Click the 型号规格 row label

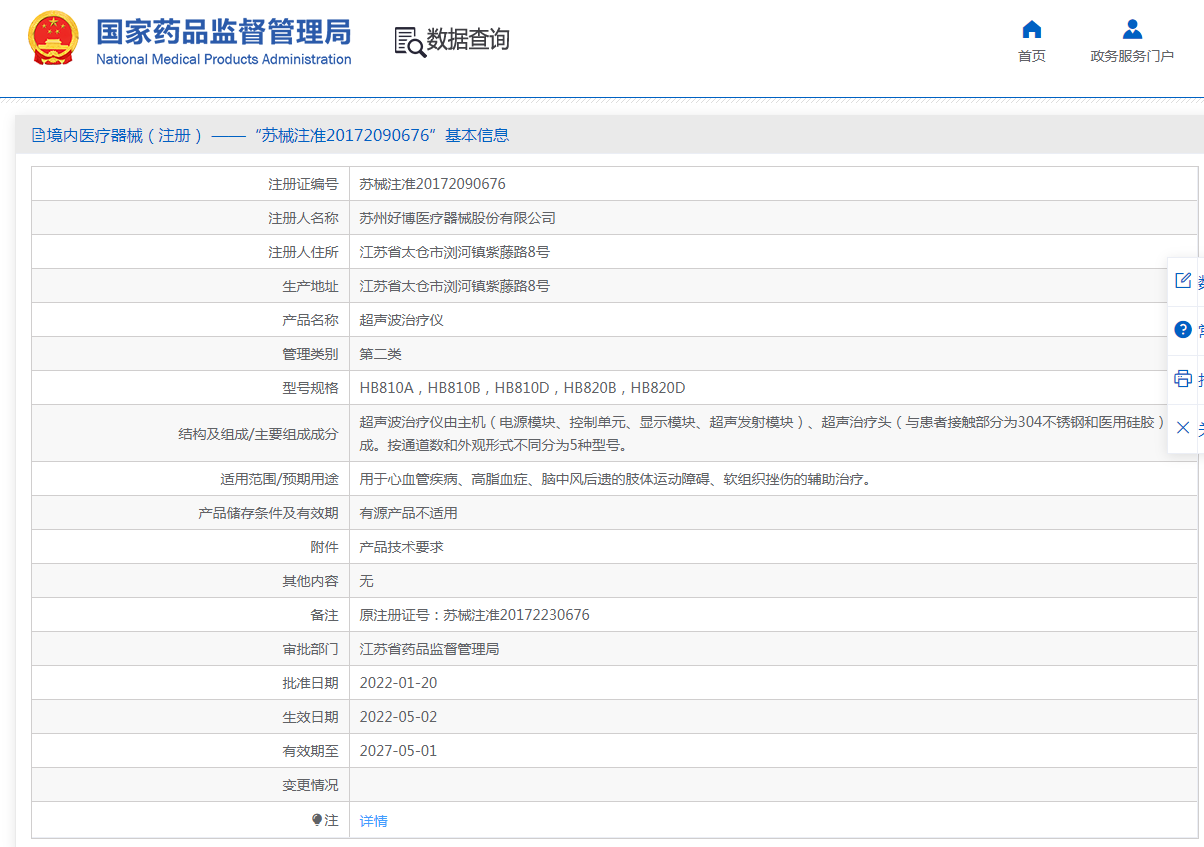[x=310, y=388]
